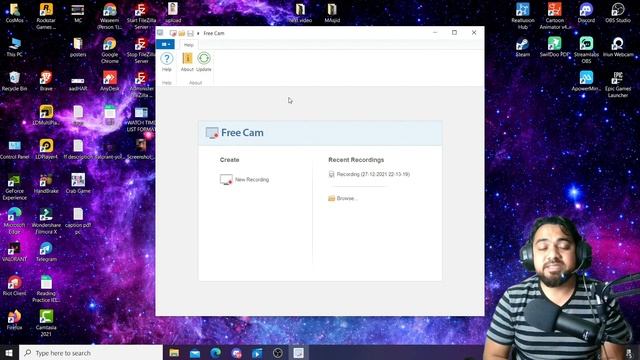Open Edge browser from taskbar
This screenshot has height=360, width=640.
pos(216,353)
